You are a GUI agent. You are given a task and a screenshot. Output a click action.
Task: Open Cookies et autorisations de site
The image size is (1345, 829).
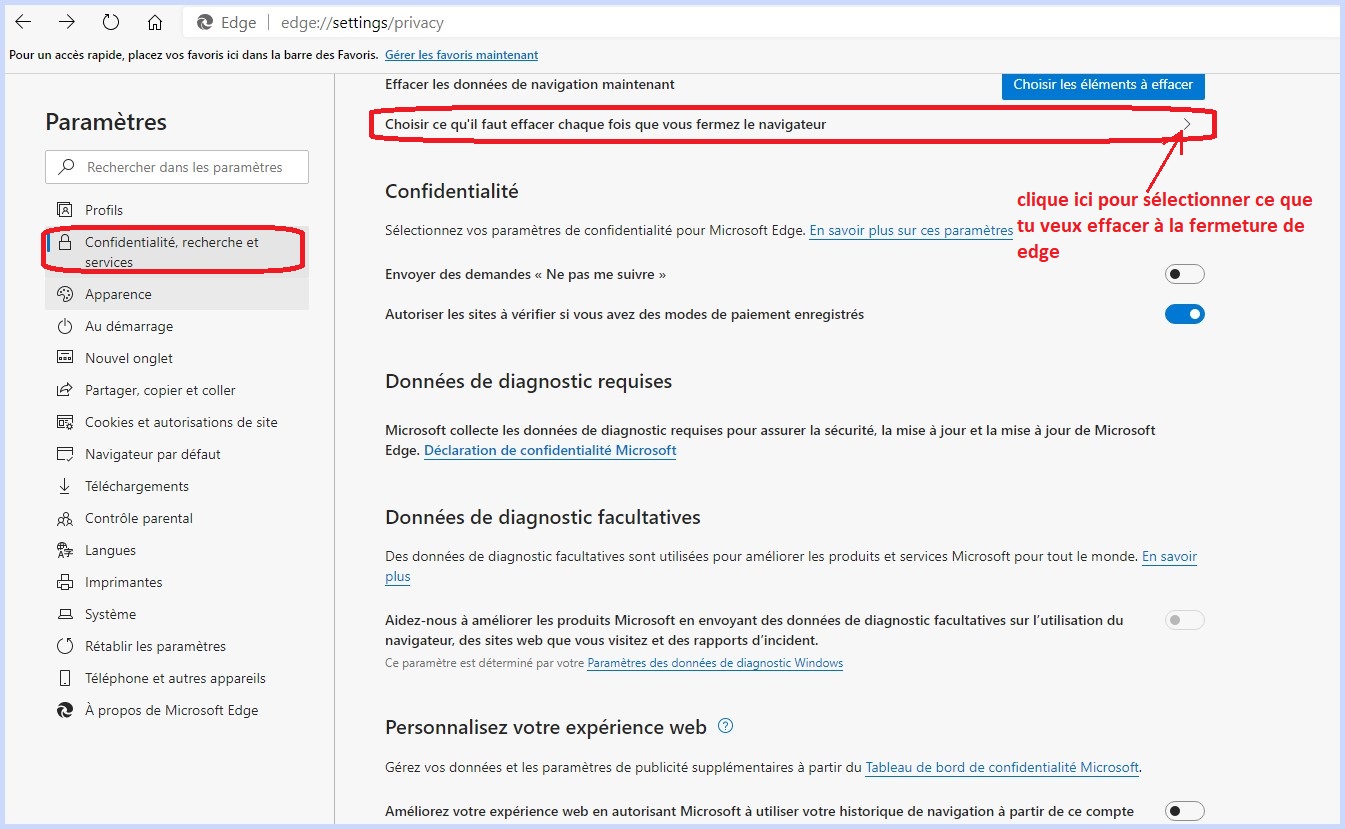click(177, 422)
